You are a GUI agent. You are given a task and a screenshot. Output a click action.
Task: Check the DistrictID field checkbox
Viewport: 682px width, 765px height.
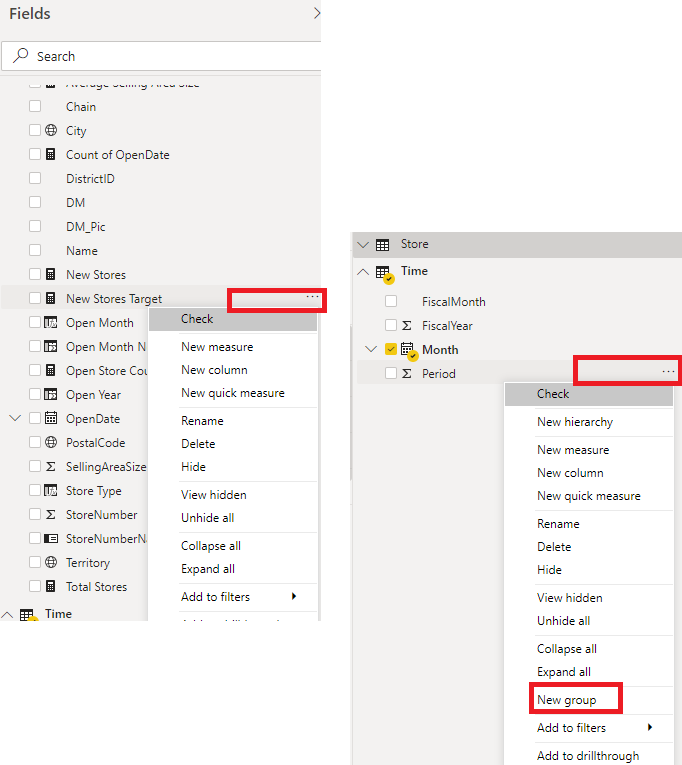click(x=35, y=178)
